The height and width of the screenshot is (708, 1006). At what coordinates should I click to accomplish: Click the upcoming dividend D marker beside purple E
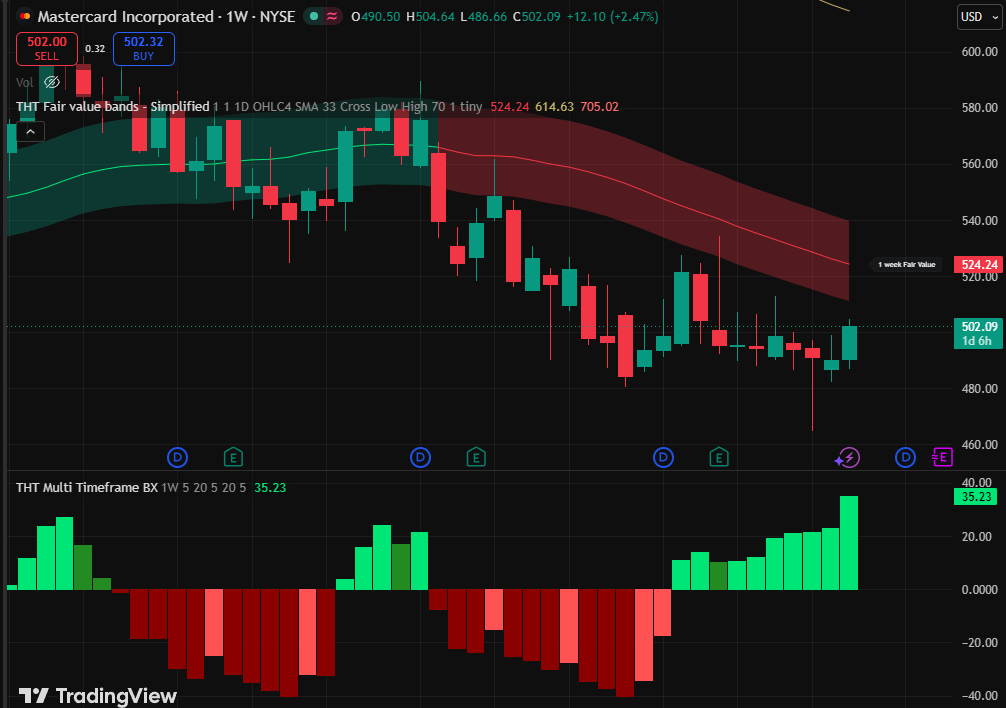[x=905, y=457]
